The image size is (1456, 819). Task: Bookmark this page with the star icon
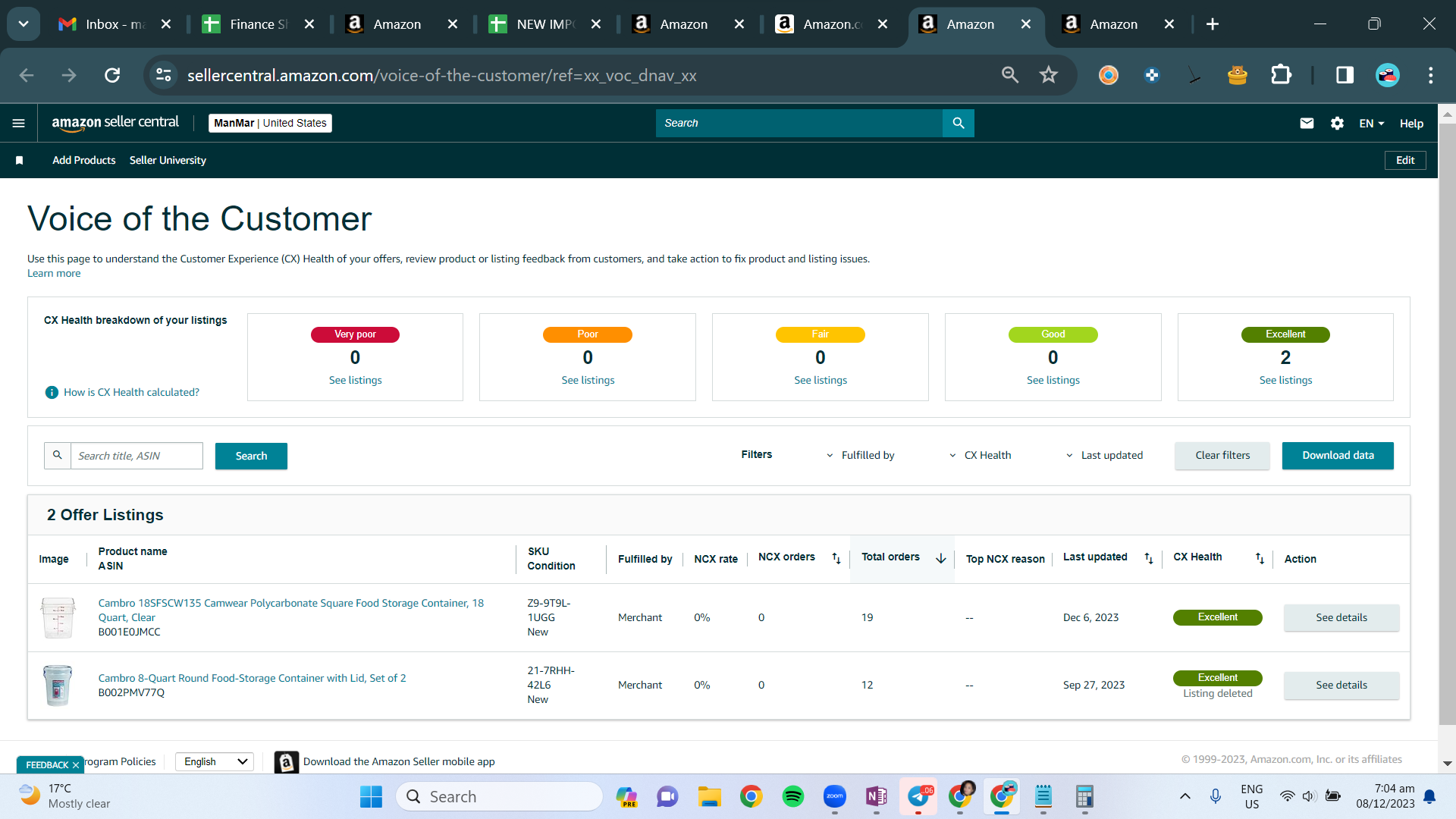(1049, 75)
